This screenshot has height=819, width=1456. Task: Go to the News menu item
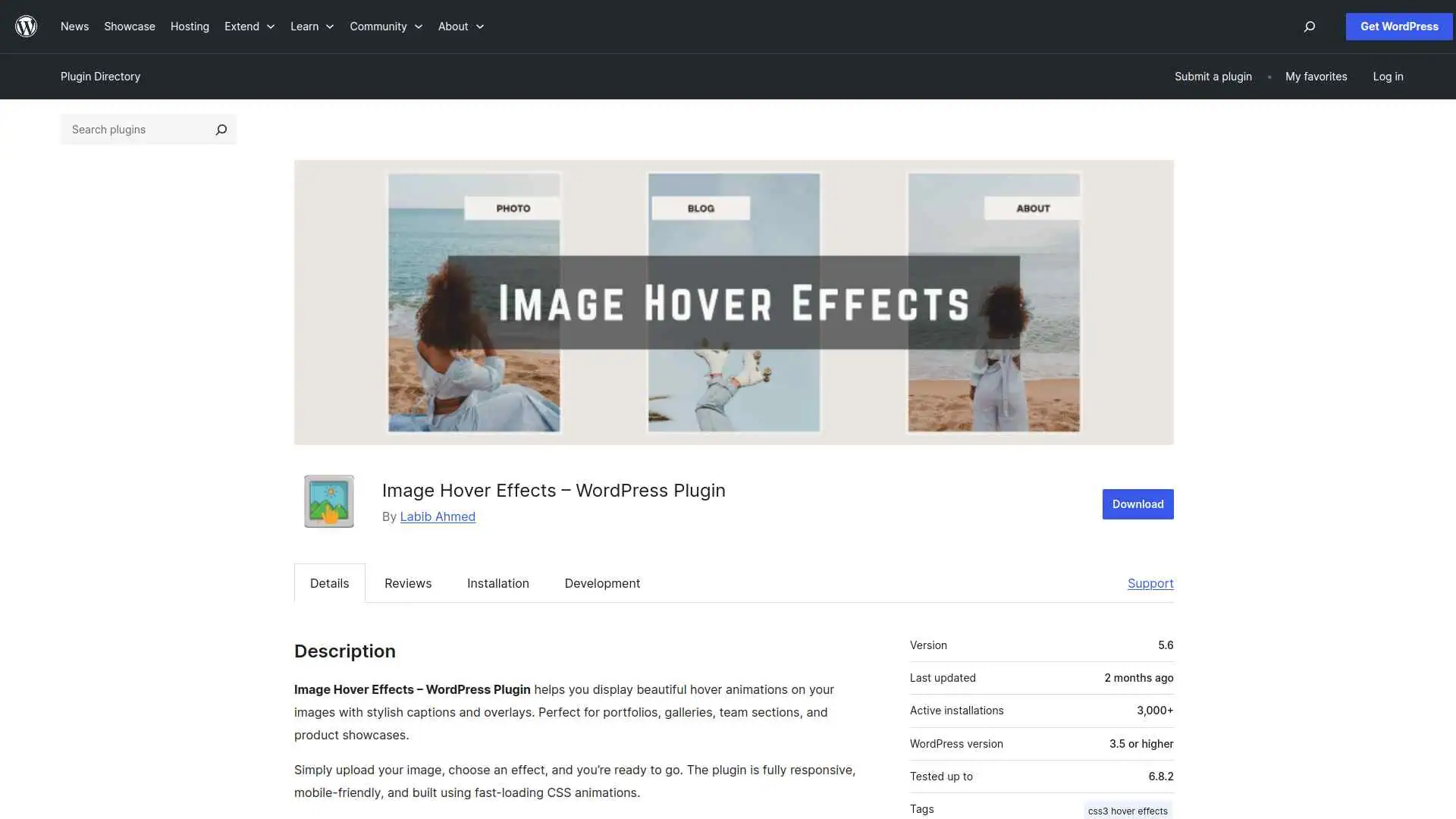[74, 26]
